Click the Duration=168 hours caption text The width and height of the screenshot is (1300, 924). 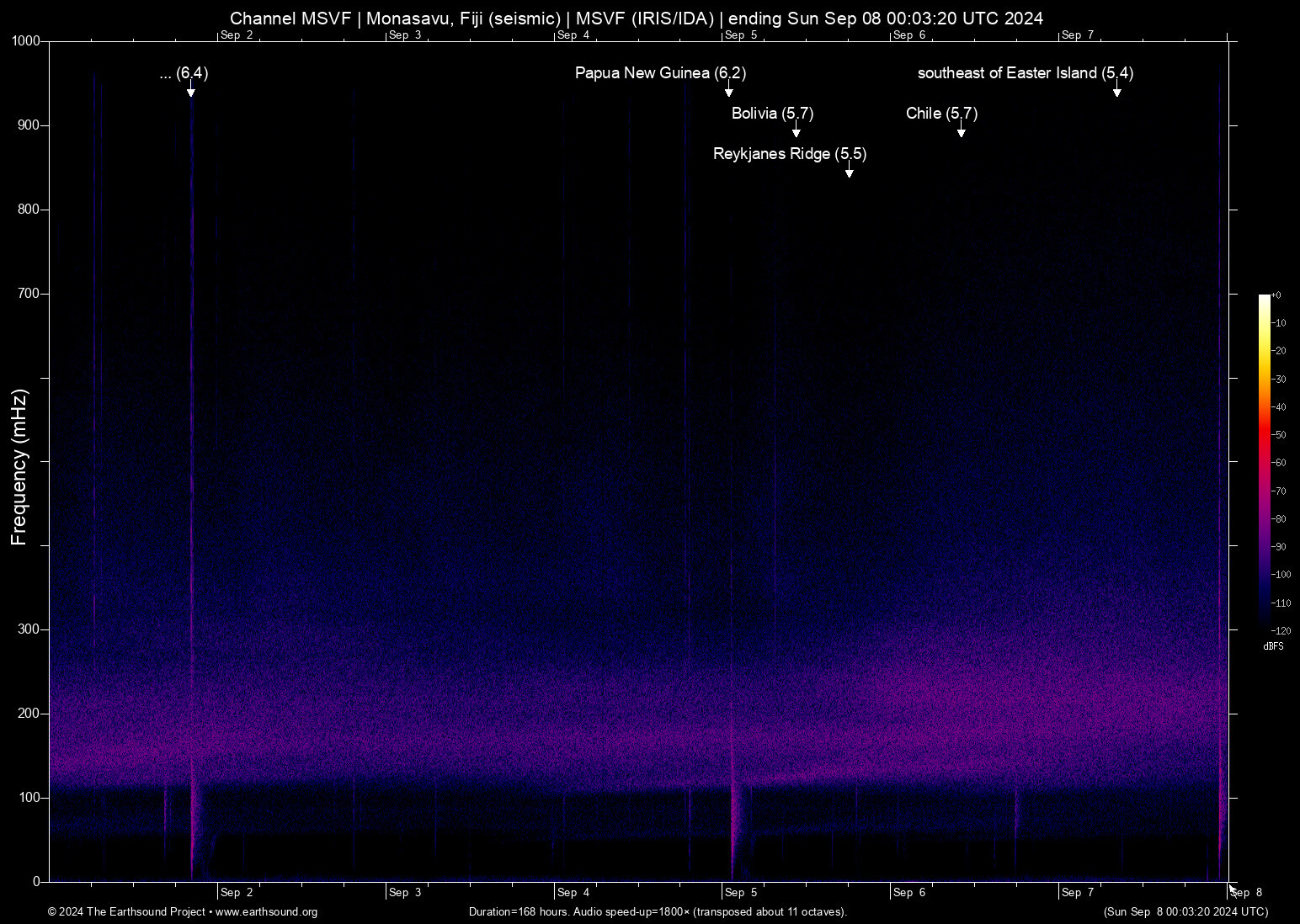[x=658, y=912]
